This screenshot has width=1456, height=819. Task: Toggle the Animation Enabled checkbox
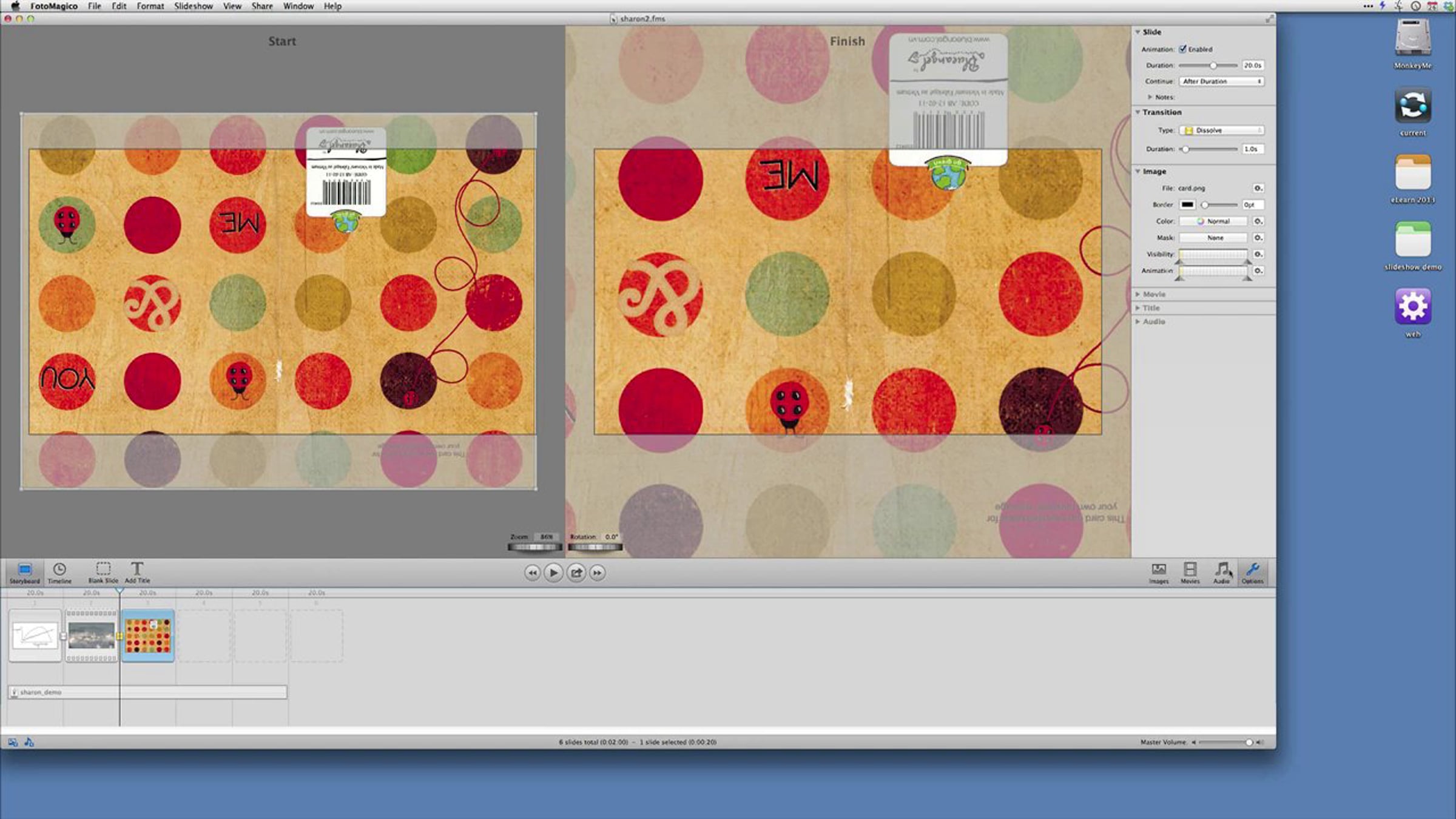pyautogui.click(x=1182, y=49)
